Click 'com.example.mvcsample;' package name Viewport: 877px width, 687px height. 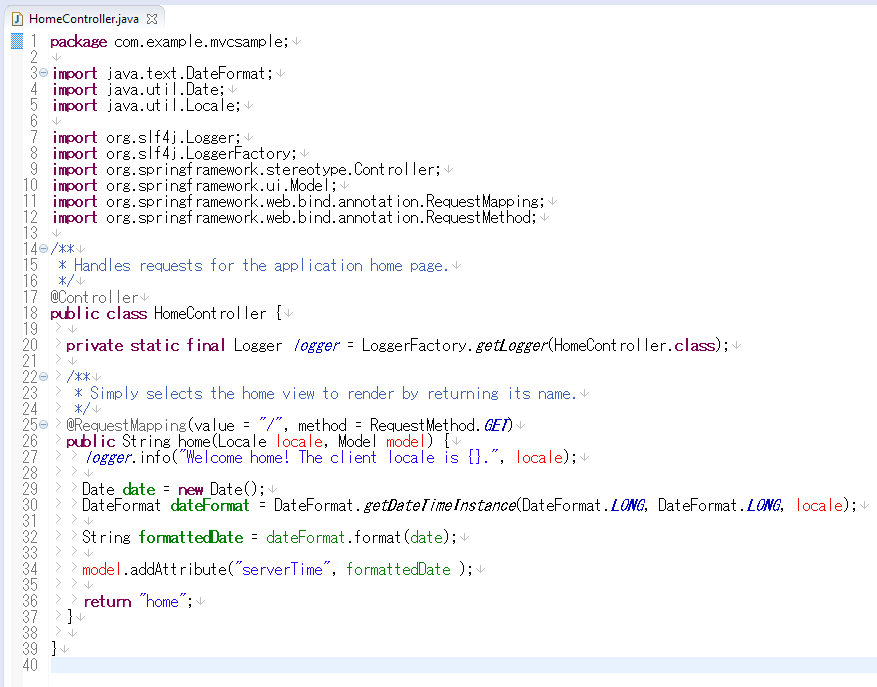[x=201, y=42]
